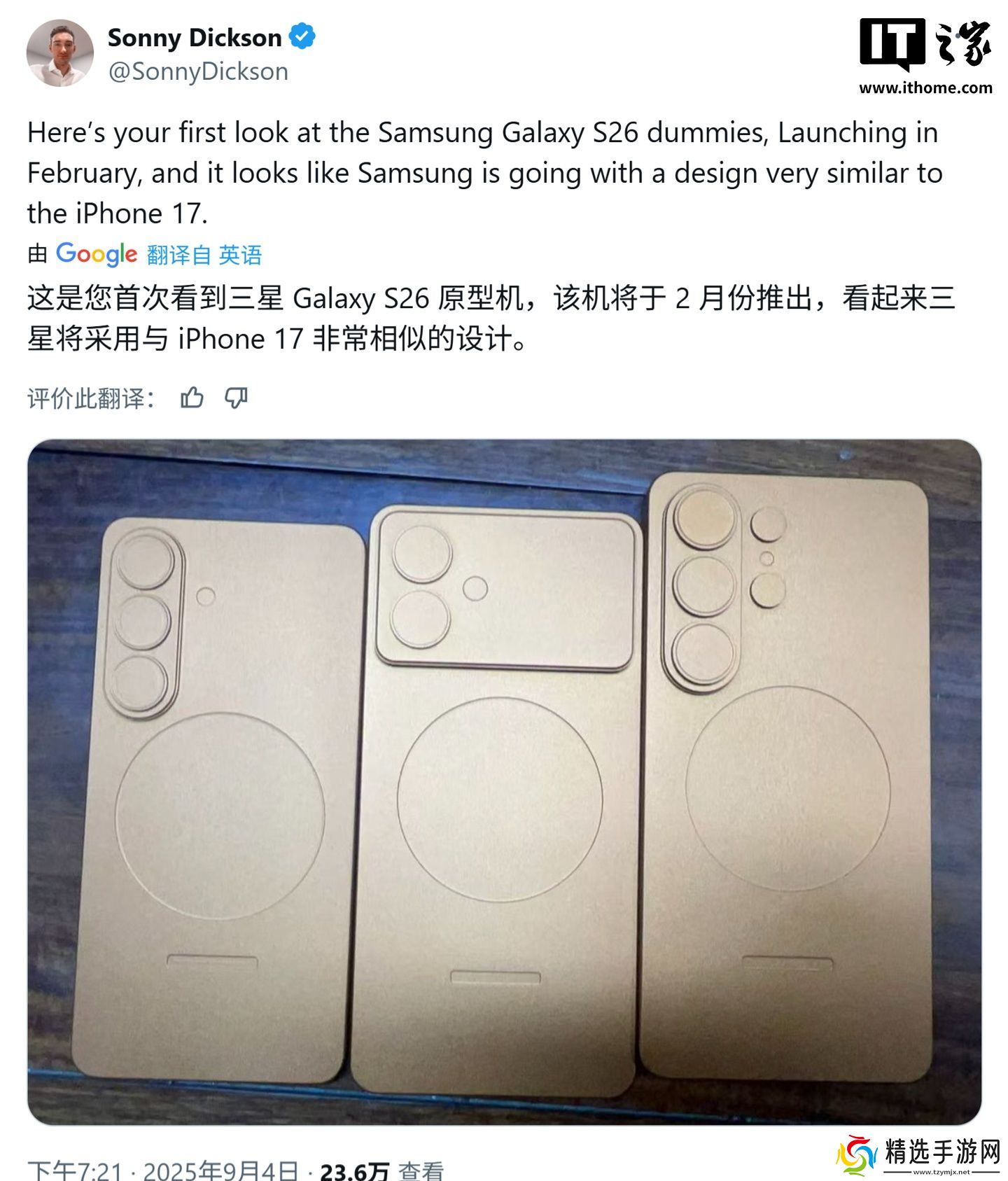Click the 翻译自 英语 link
The width and height of the screenshot is (1008, 1181).
pyautogui.click(x=204, y=255)
